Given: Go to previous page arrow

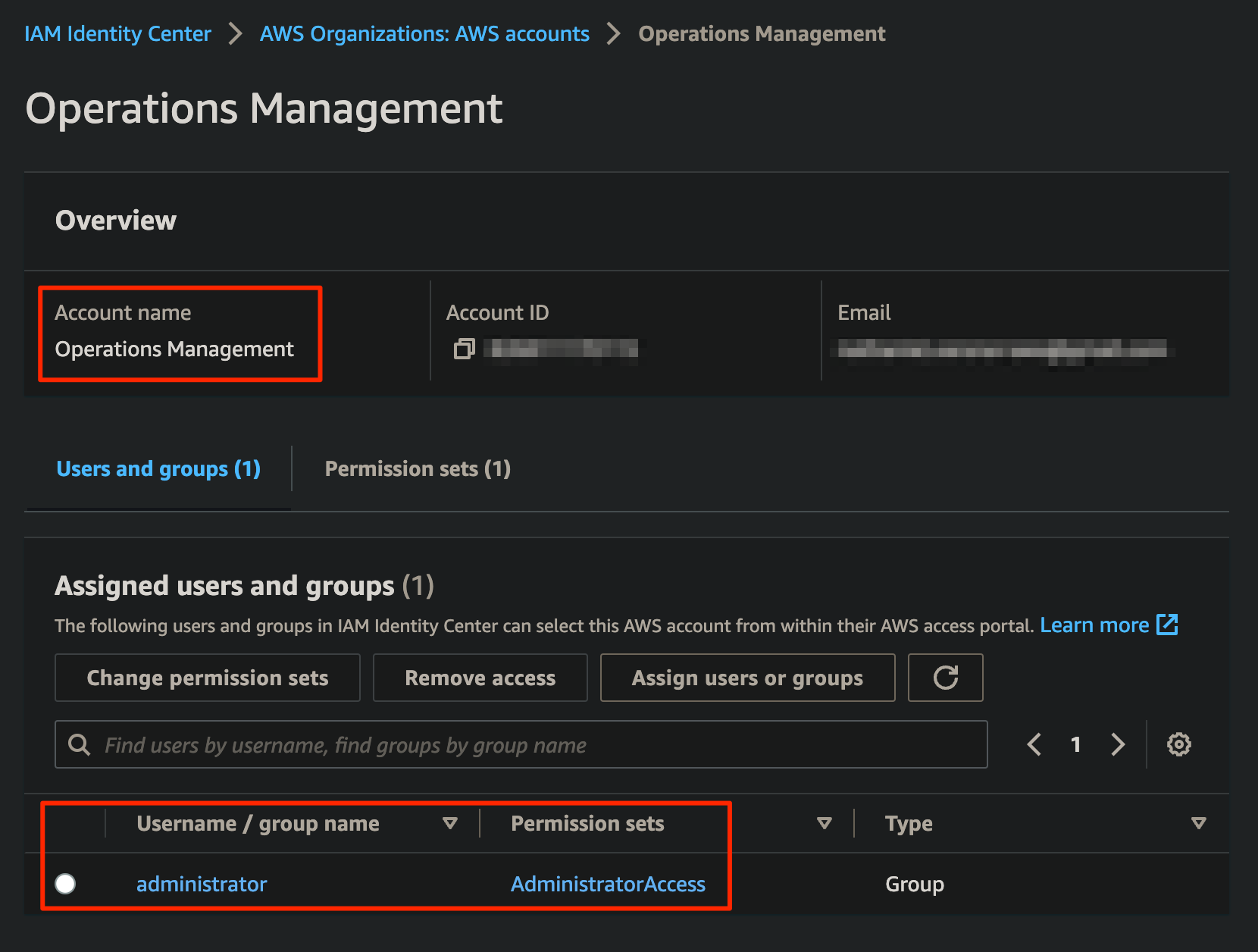Looking at the screenshot, I should (1034, 744).
